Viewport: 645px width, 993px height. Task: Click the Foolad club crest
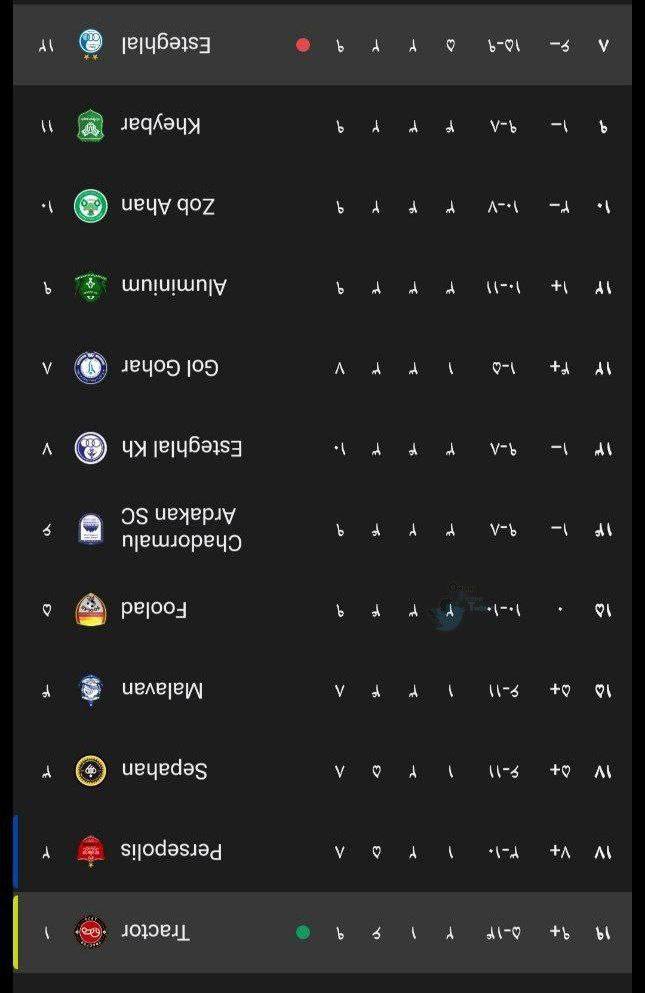91,609
